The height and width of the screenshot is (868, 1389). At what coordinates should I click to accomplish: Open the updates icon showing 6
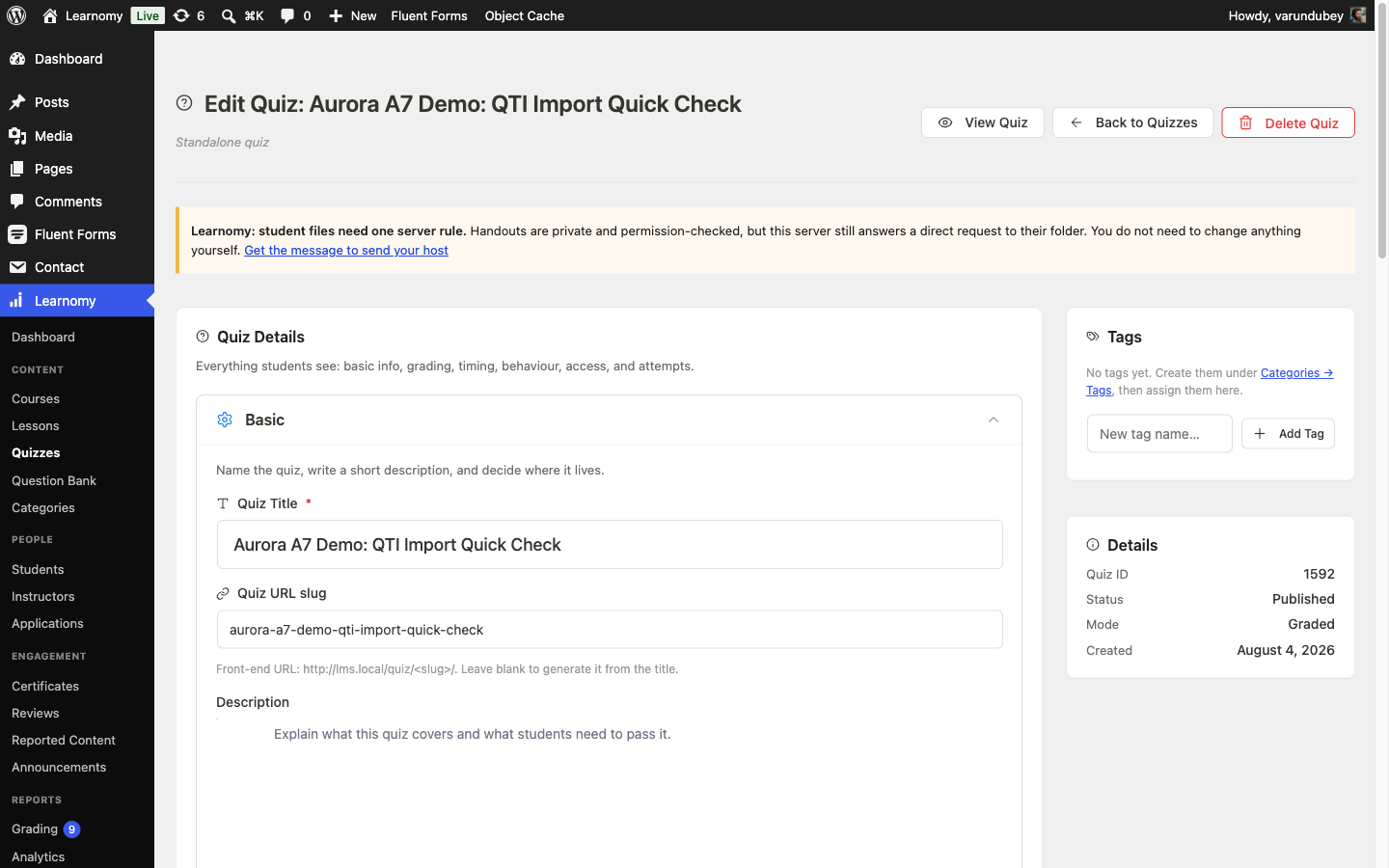180,15
